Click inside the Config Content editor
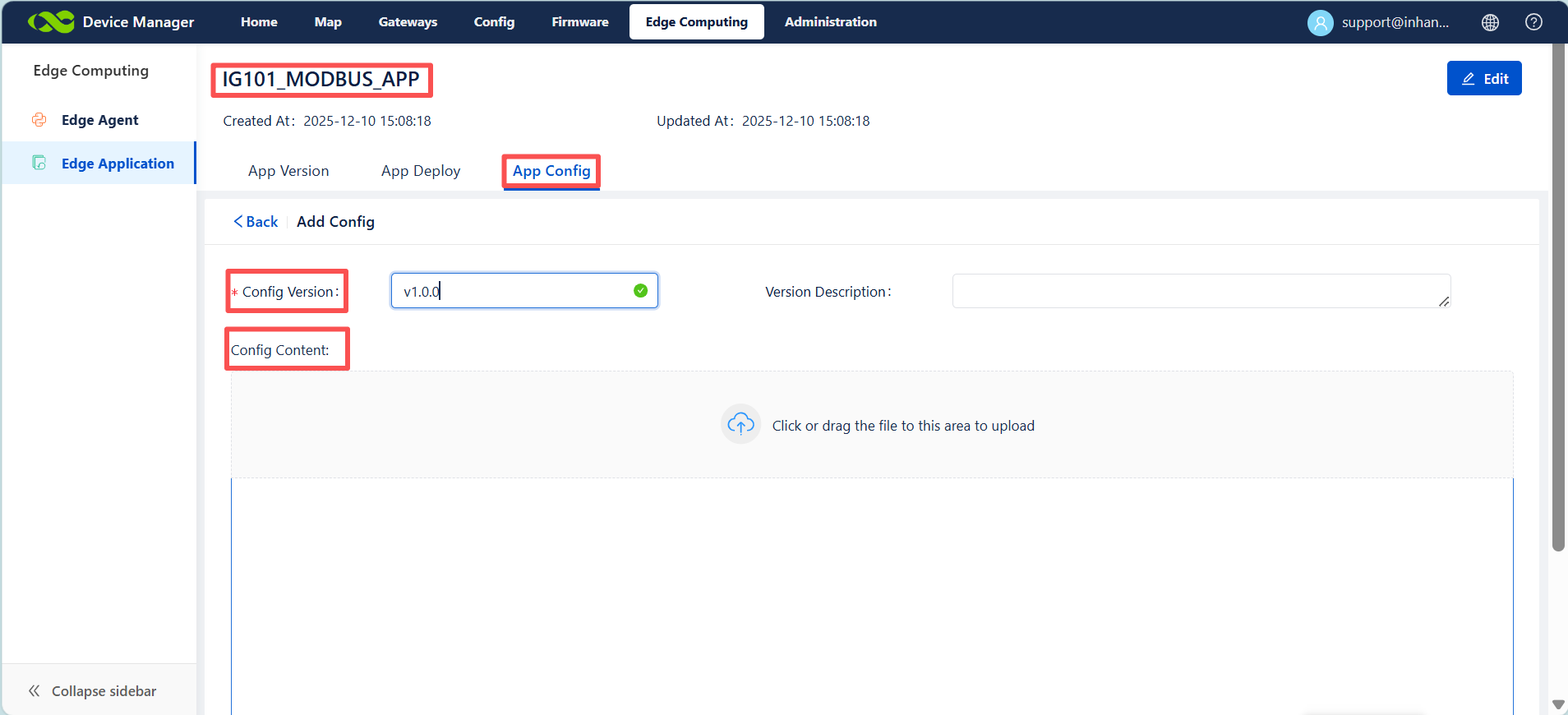 (x=872, y=596)
